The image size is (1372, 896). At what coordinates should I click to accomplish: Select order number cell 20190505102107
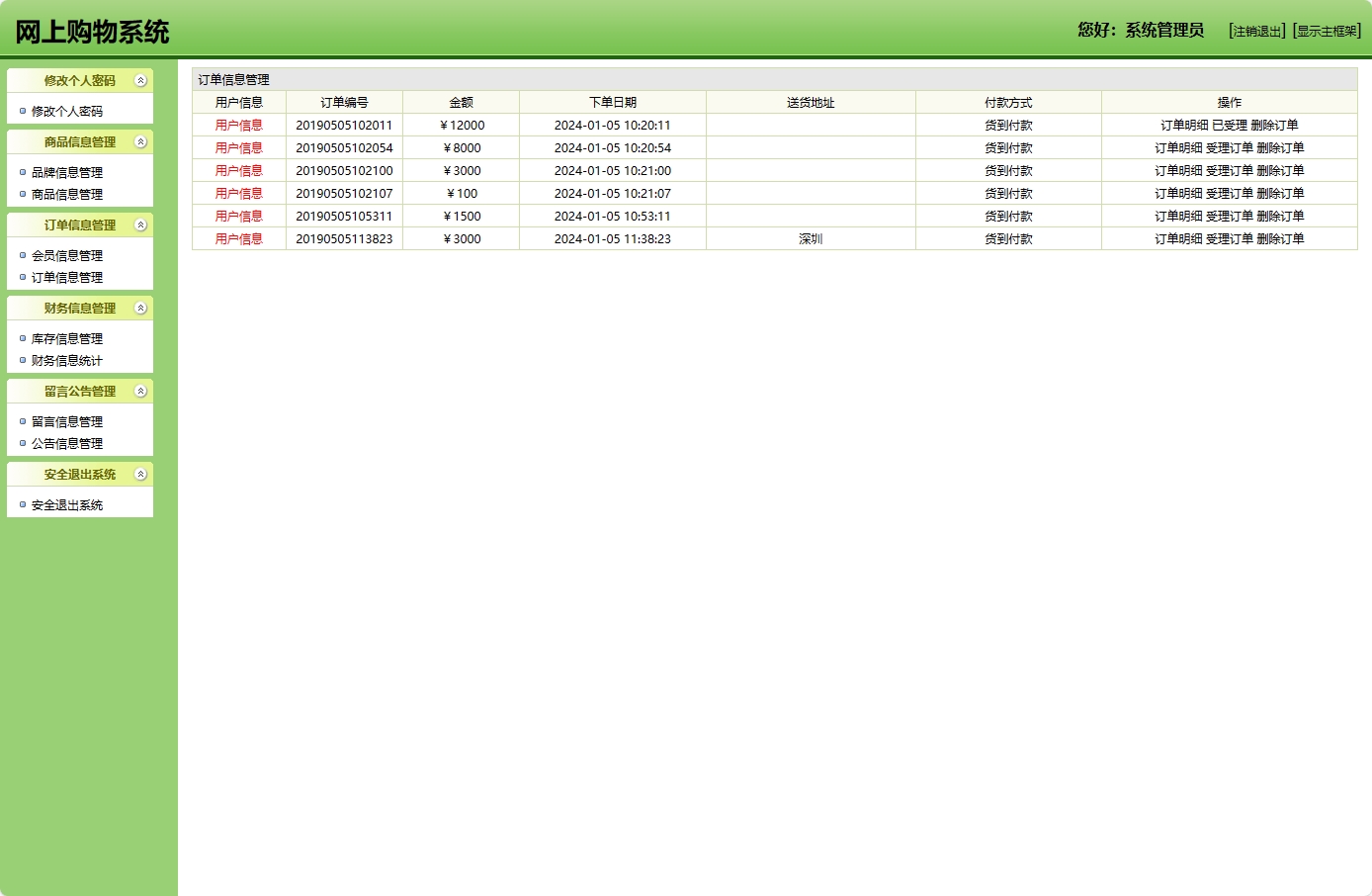pyautogui.click(x=344, y=194)
